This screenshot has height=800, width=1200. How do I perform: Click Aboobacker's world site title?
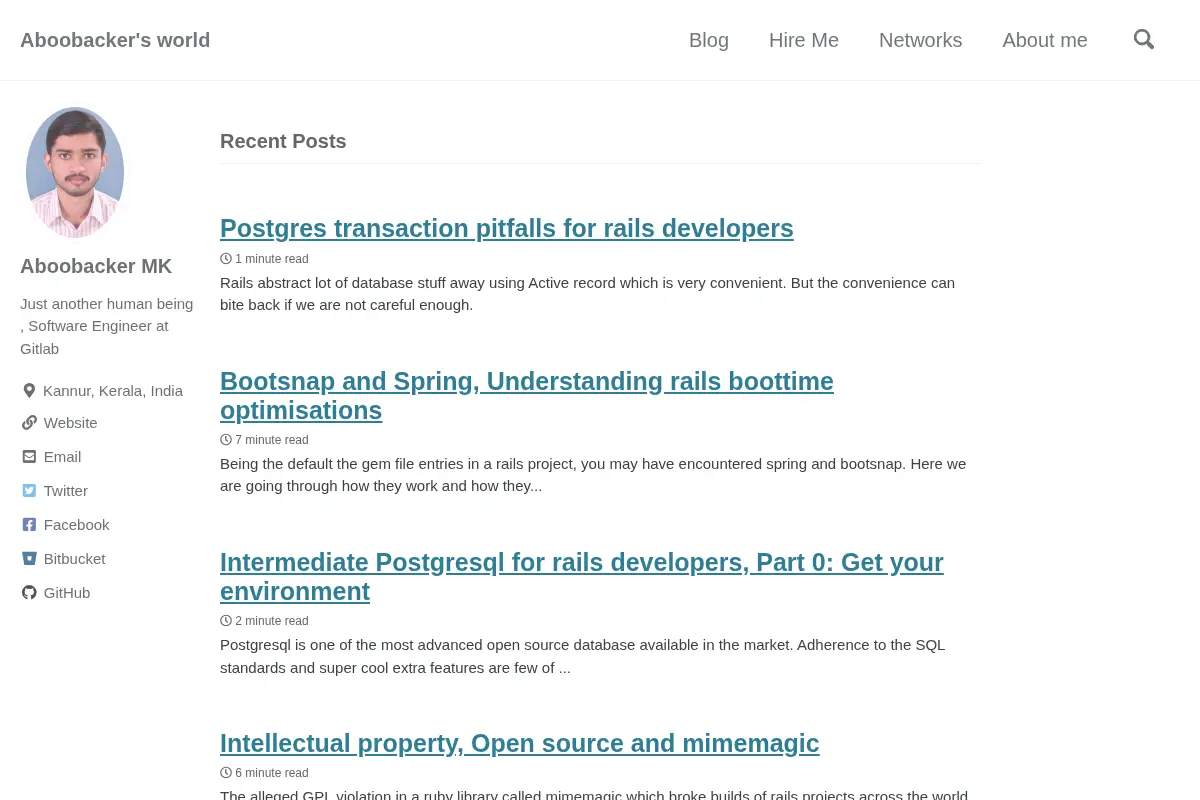coord(115,40)
